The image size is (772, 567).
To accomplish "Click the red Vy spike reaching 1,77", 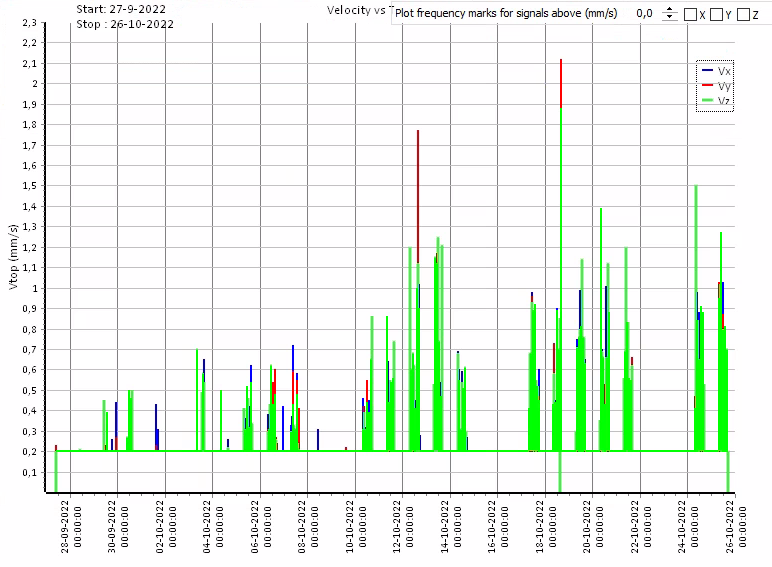I will [x=418, y=180].
